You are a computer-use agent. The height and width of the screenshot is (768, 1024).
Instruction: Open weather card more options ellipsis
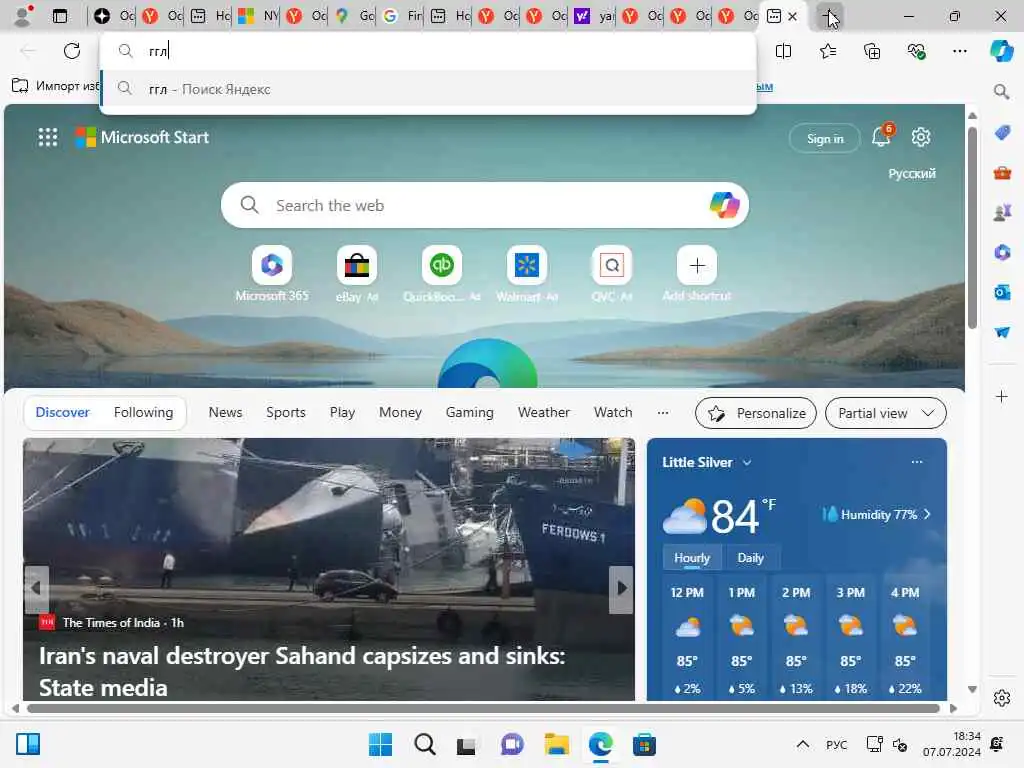click(917, 462)
